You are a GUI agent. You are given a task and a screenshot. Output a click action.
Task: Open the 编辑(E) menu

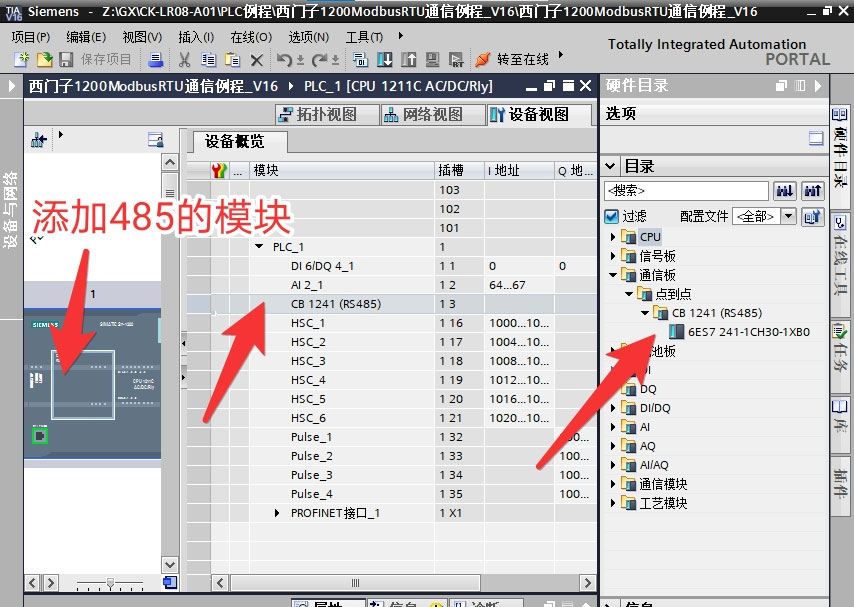tap(86, 37)
